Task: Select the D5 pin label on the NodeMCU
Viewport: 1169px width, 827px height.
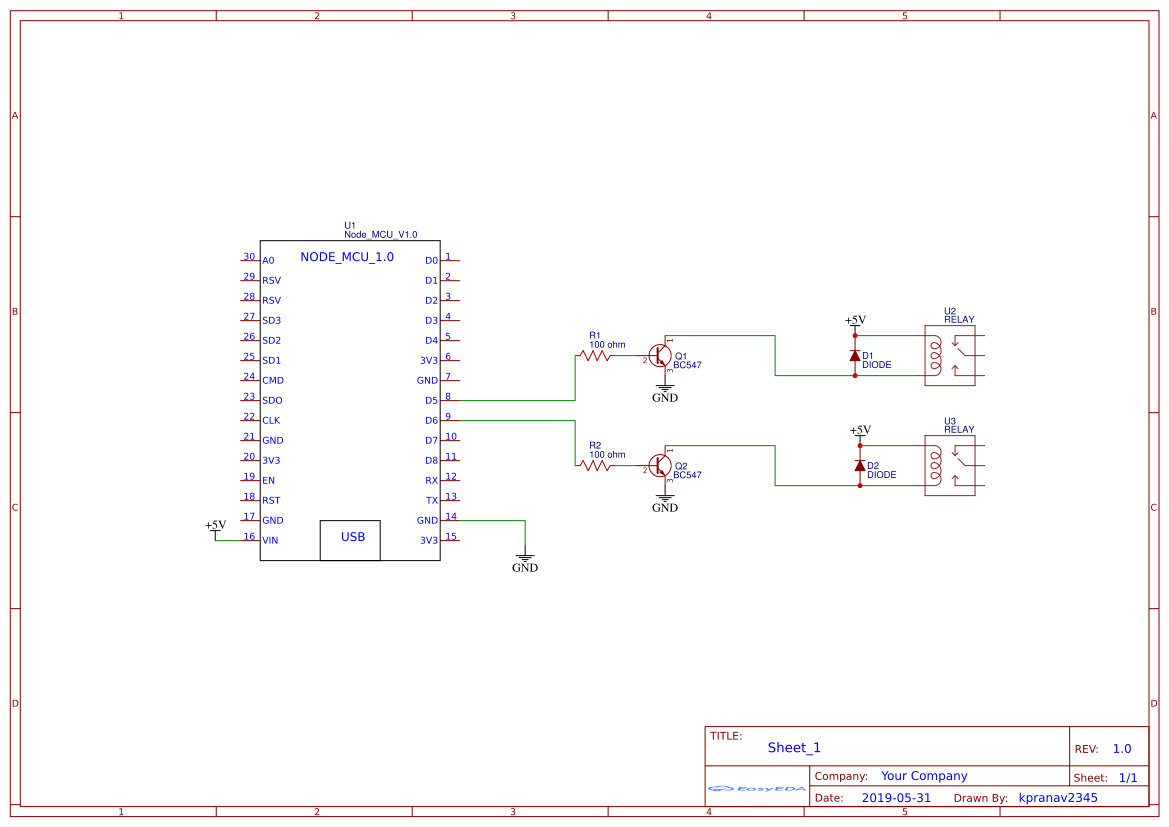Action: click(x=430, y=400)
